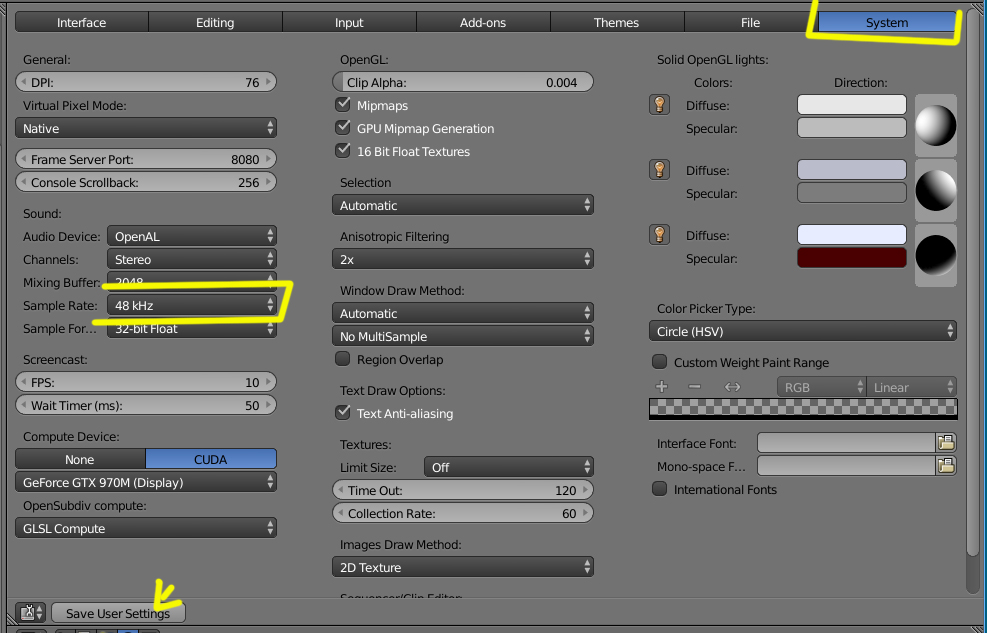Open Color Picker Type Circle (HSV) dropdown
987x633 pixels.
(x=803, y=332)
